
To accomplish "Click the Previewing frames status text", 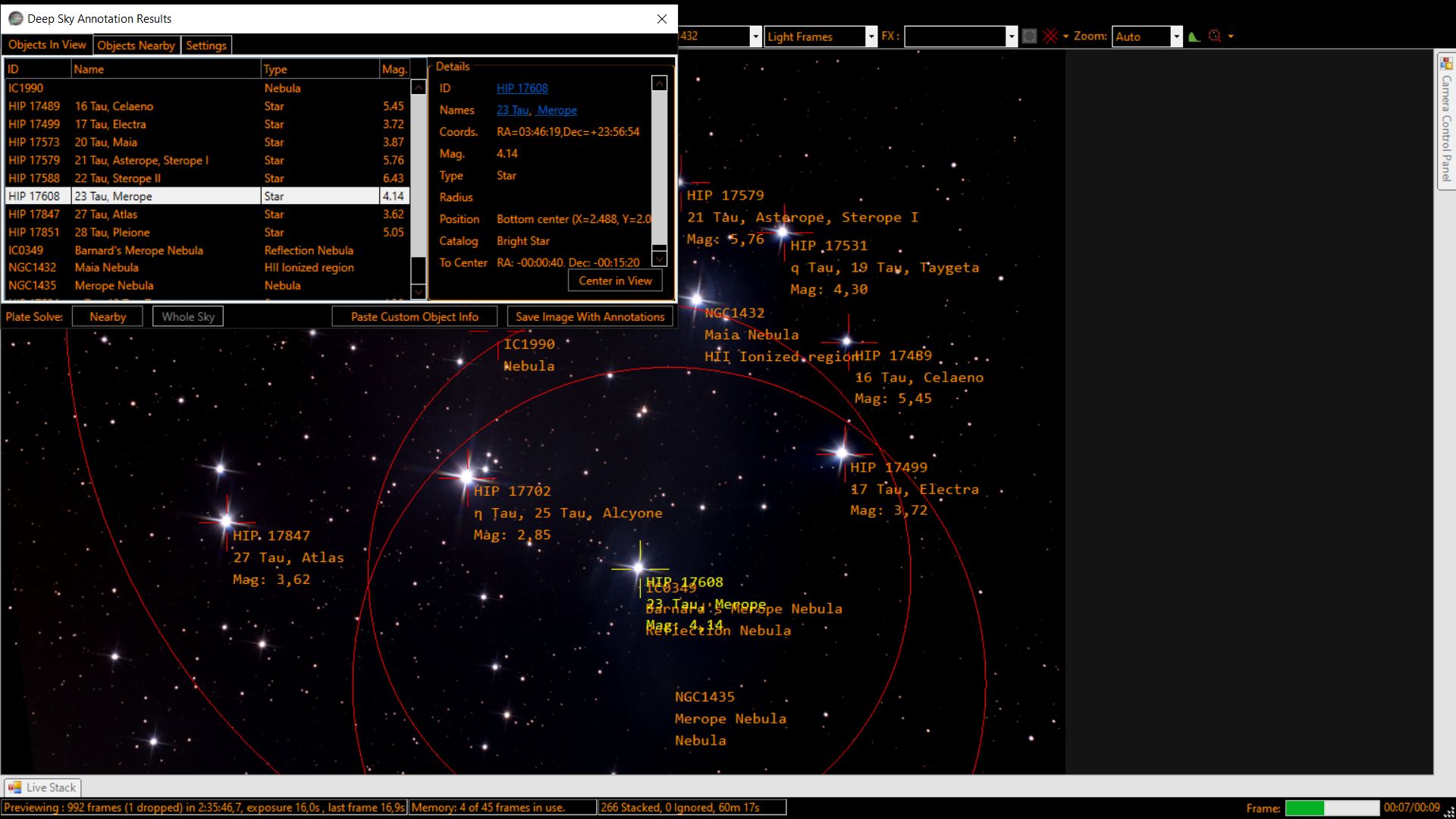I will coord(204,808).
